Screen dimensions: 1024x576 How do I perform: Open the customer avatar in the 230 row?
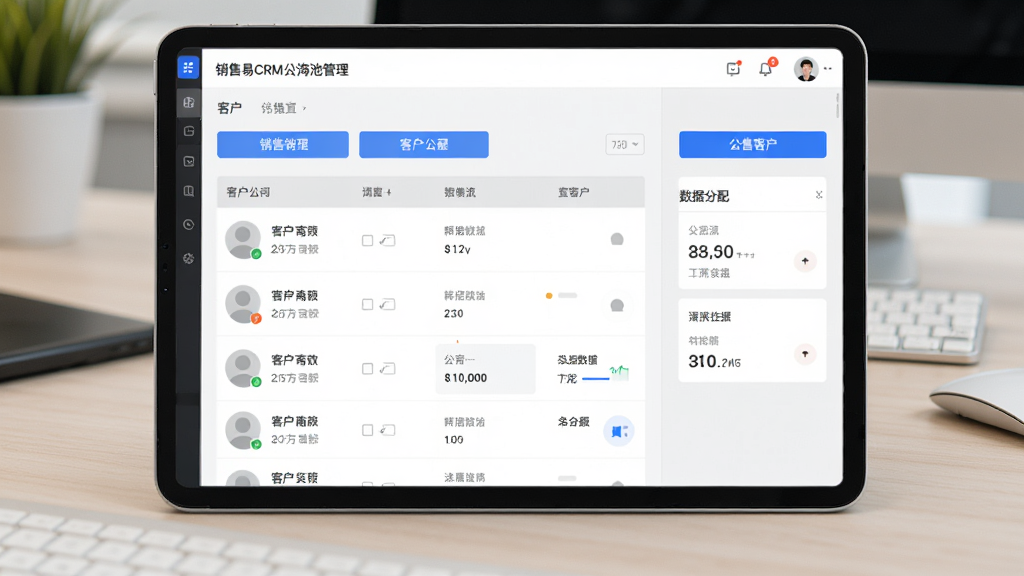(x=243, y=304)
